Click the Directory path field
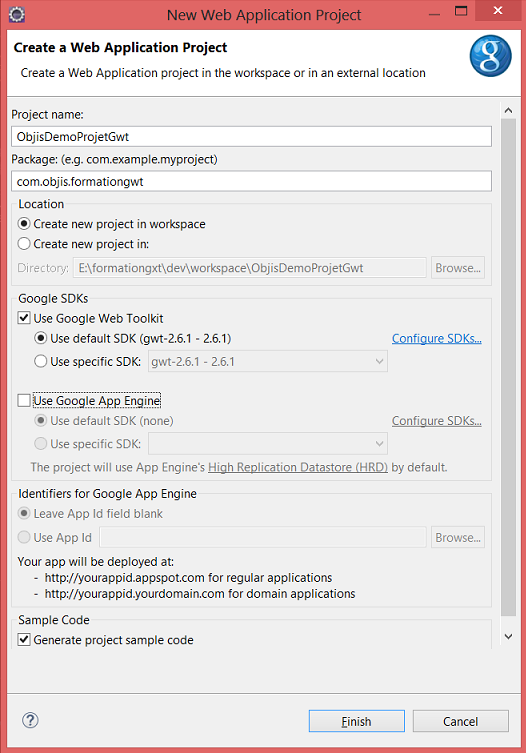This screenshot has height=754, width=527. coord(250,268)
